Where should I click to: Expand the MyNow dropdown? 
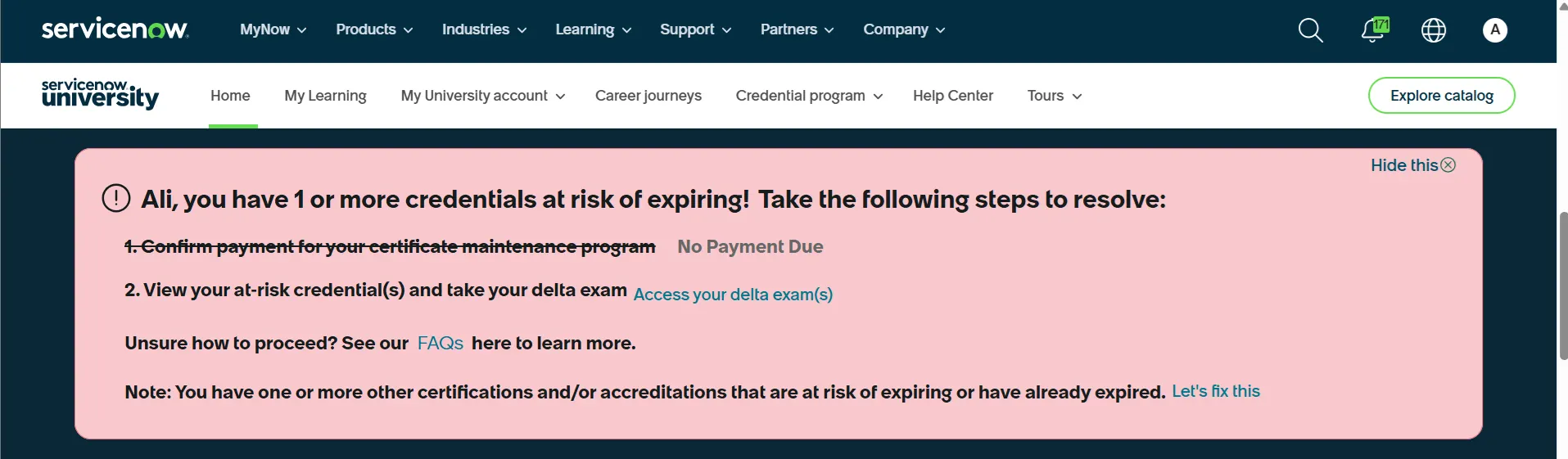[x=273, y=29]
